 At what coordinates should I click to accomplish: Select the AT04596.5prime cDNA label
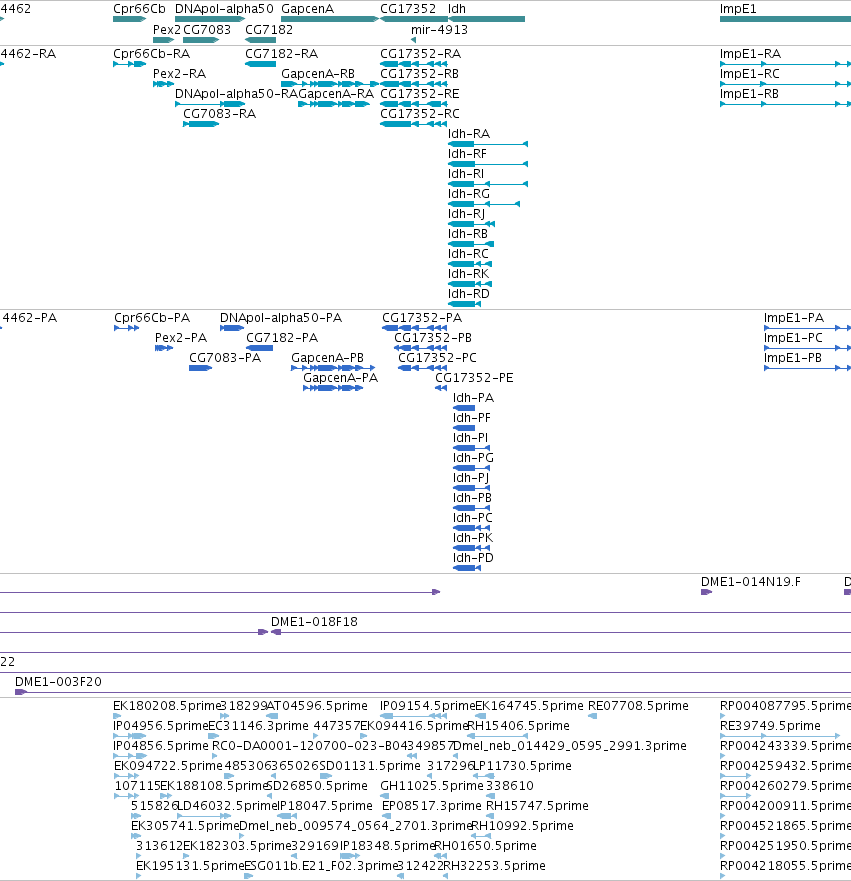[x=317, y=706]
